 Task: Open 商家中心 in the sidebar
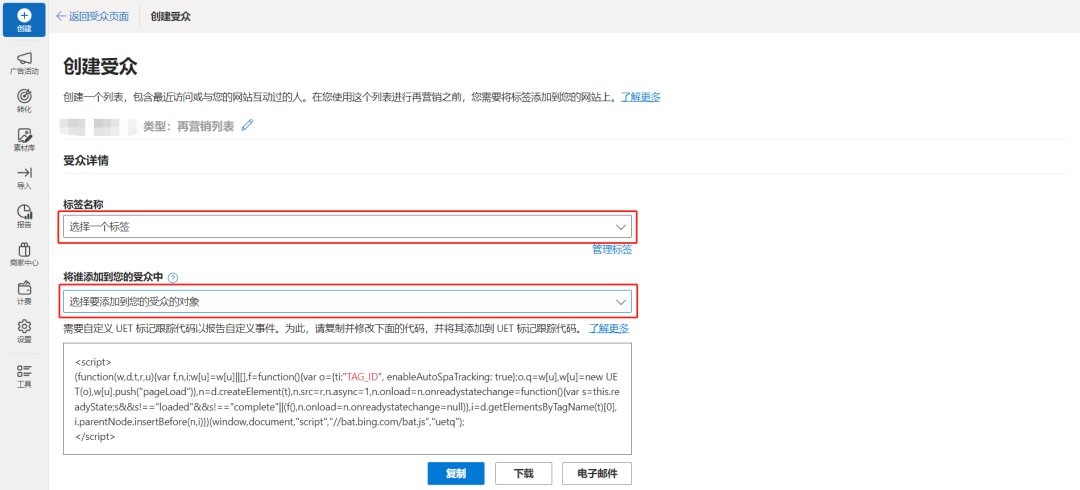click(x=24, y=255)
